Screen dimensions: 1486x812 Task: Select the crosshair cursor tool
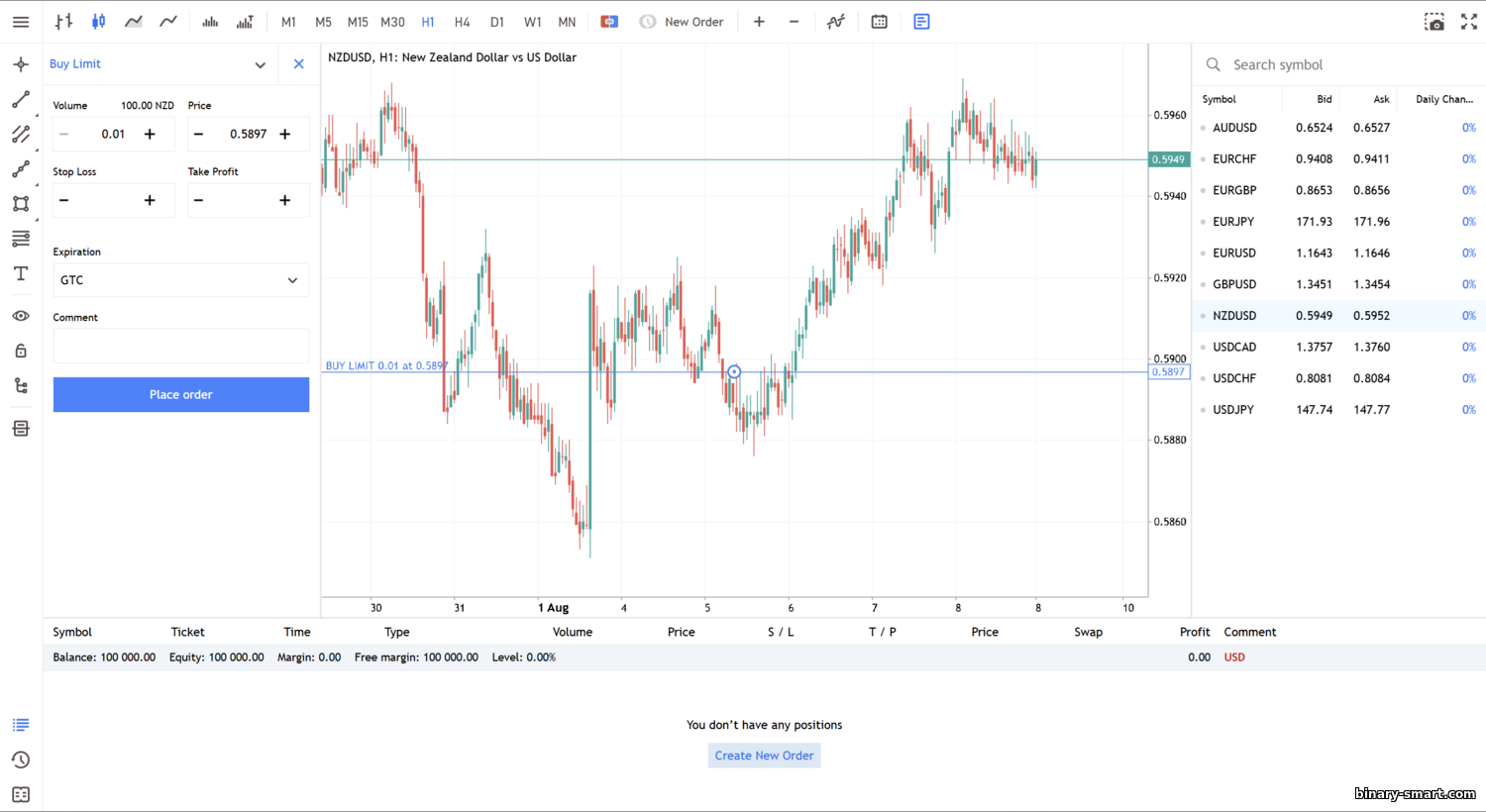point(21,64)
